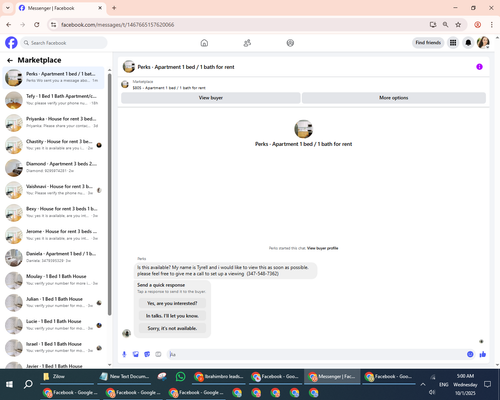Navigate back in the browser
The width and height of the screenshot is (500, 400).
point(9,25)
